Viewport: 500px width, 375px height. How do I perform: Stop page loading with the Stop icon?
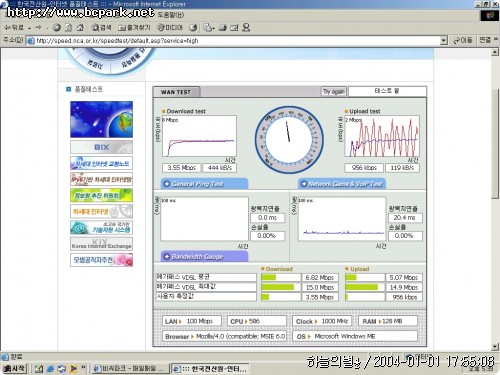(x=57, y=28)
